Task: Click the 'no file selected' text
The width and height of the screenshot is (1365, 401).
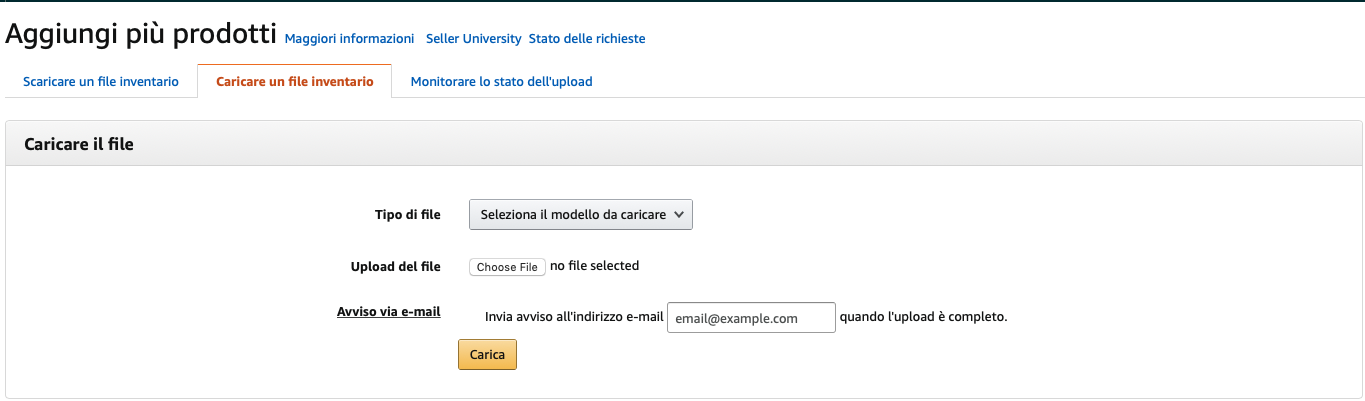Action: pos(594,266)
